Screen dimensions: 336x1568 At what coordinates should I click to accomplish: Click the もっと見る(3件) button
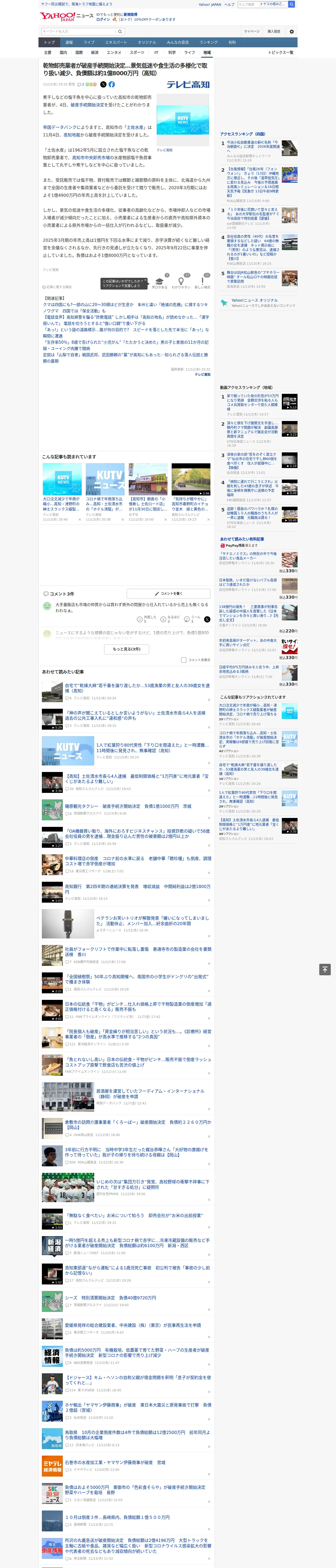(126, 649)
